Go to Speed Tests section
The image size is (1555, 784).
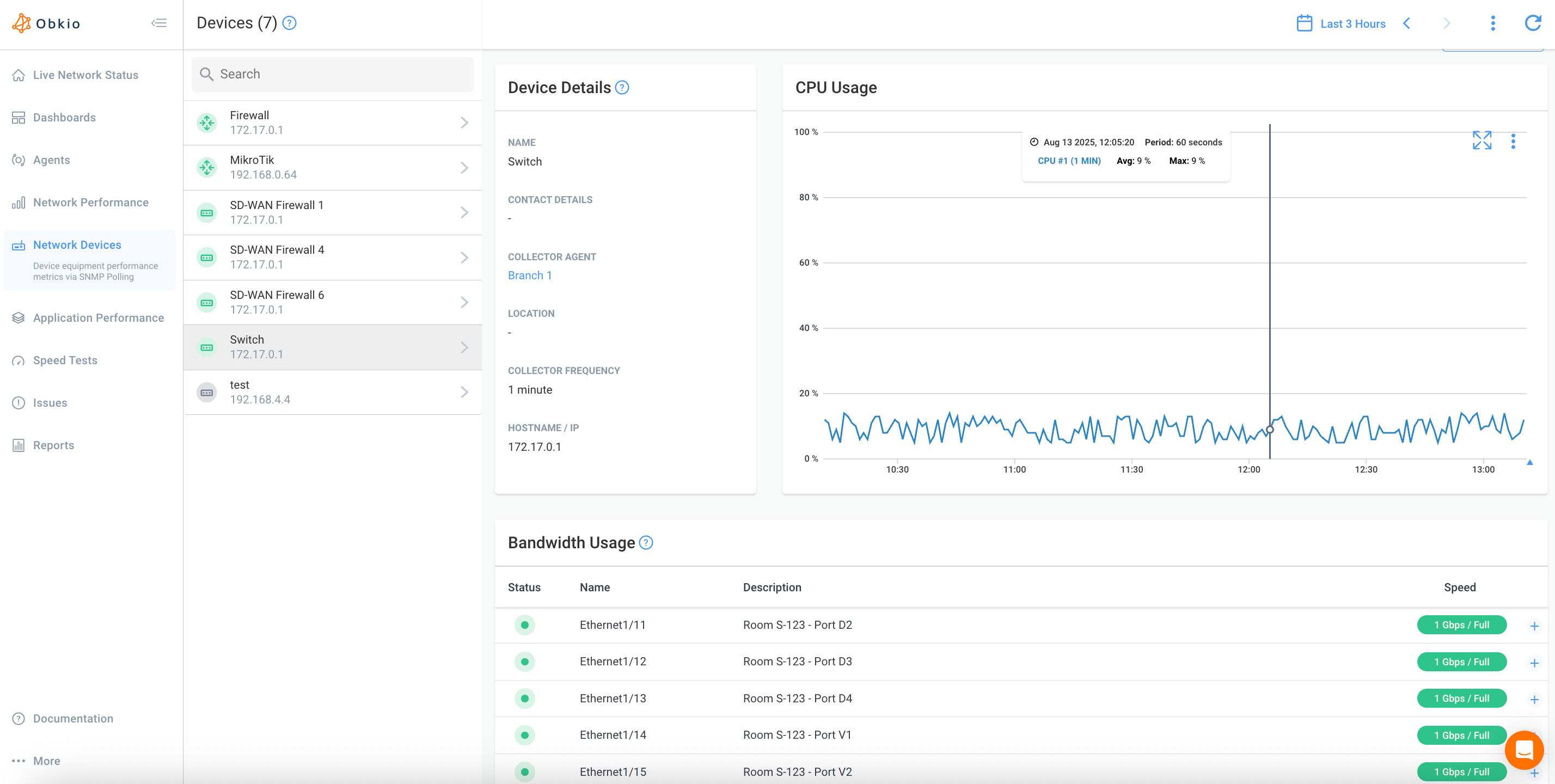coord(65,360)
